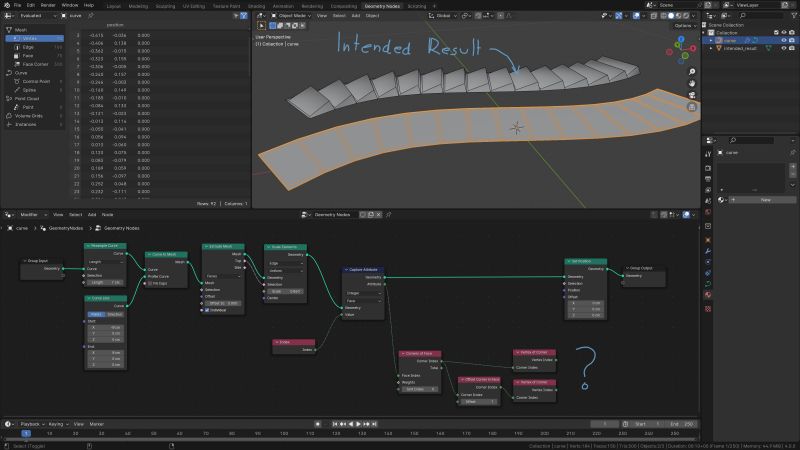Click the New material button
Screen dimensions: 800x450
pos(763,200)
